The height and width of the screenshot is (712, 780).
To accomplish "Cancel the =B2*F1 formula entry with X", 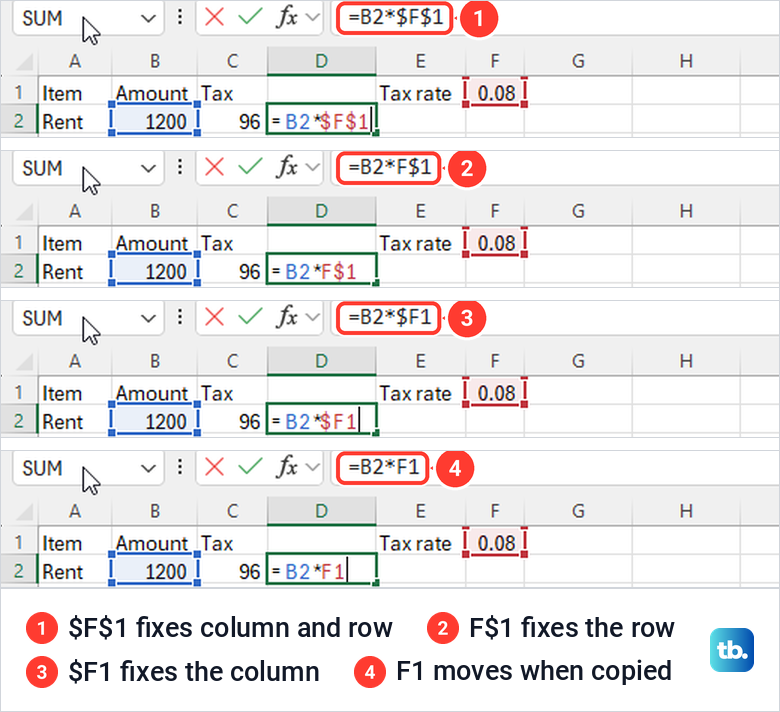I will [214, 467].
